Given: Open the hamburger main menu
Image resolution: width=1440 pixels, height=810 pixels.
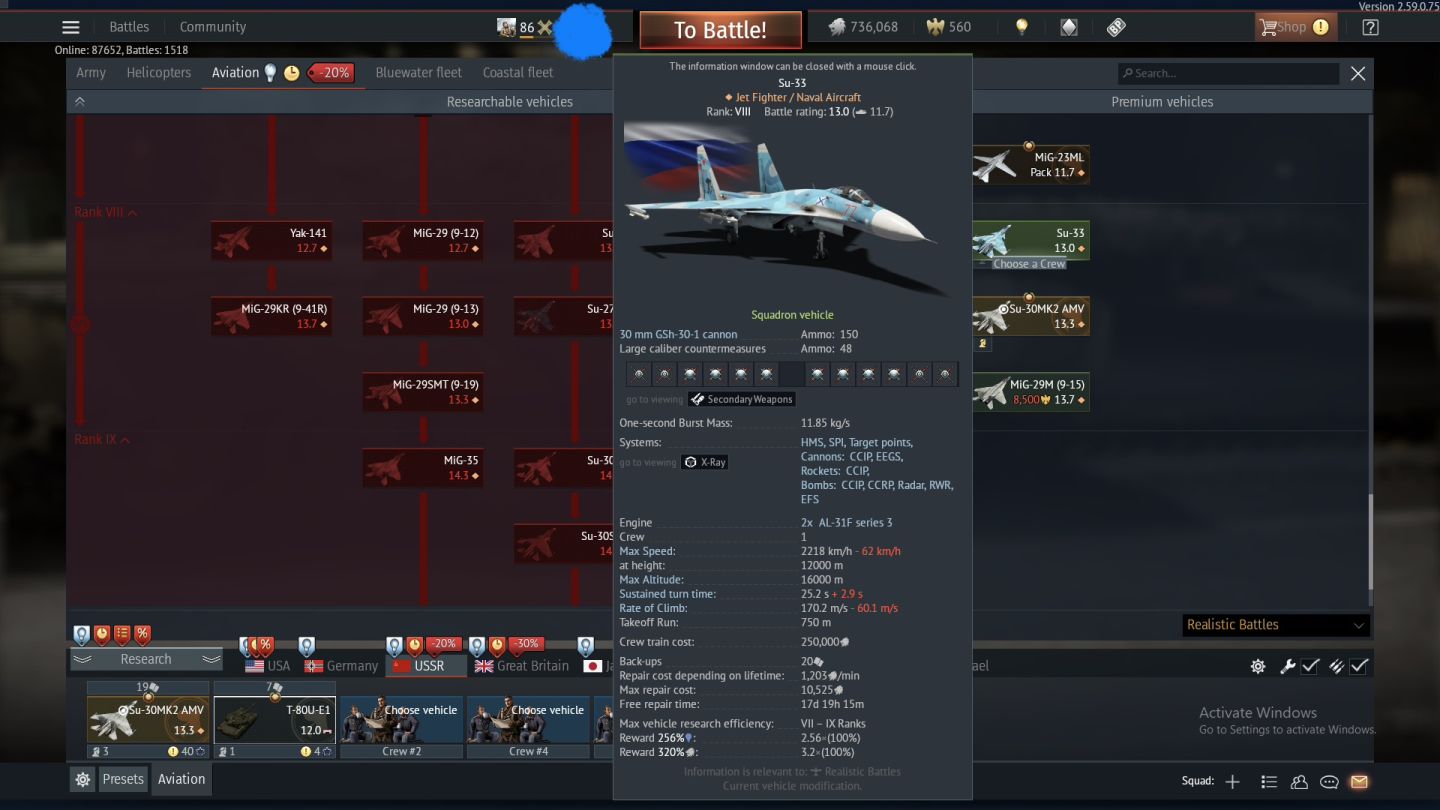Looking at the screenshot, I should [x=70, y=27].
